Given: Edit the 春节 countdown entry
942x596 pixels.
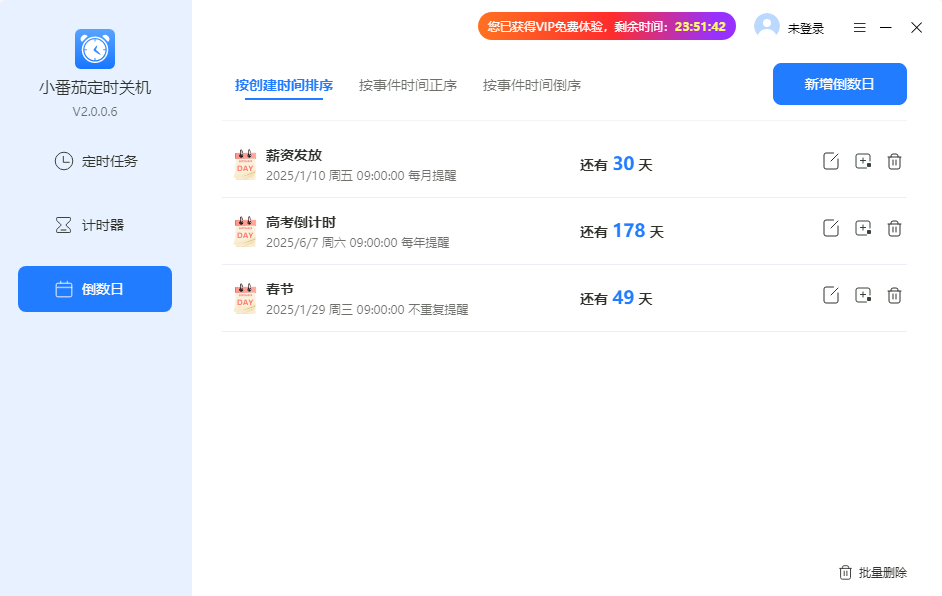Looking at the screenshot, I should point(830,295).
